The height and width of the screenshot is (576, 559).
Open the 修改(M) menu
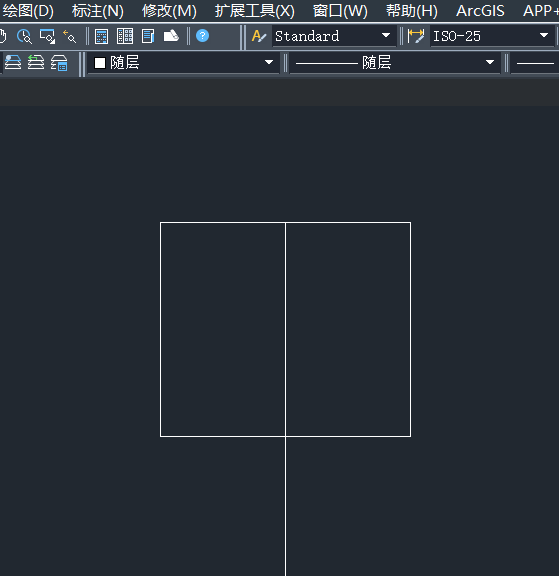169,11
